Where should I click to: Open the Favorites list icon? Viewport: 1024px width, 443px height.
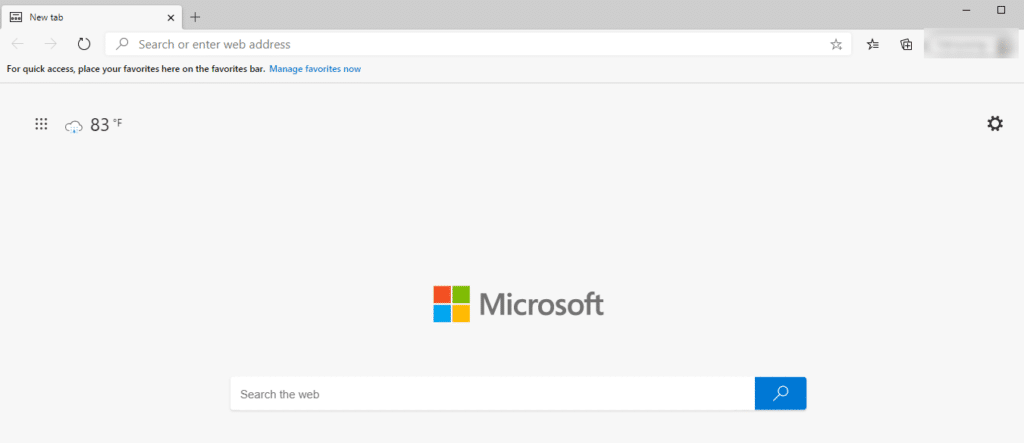coord(873,44)
